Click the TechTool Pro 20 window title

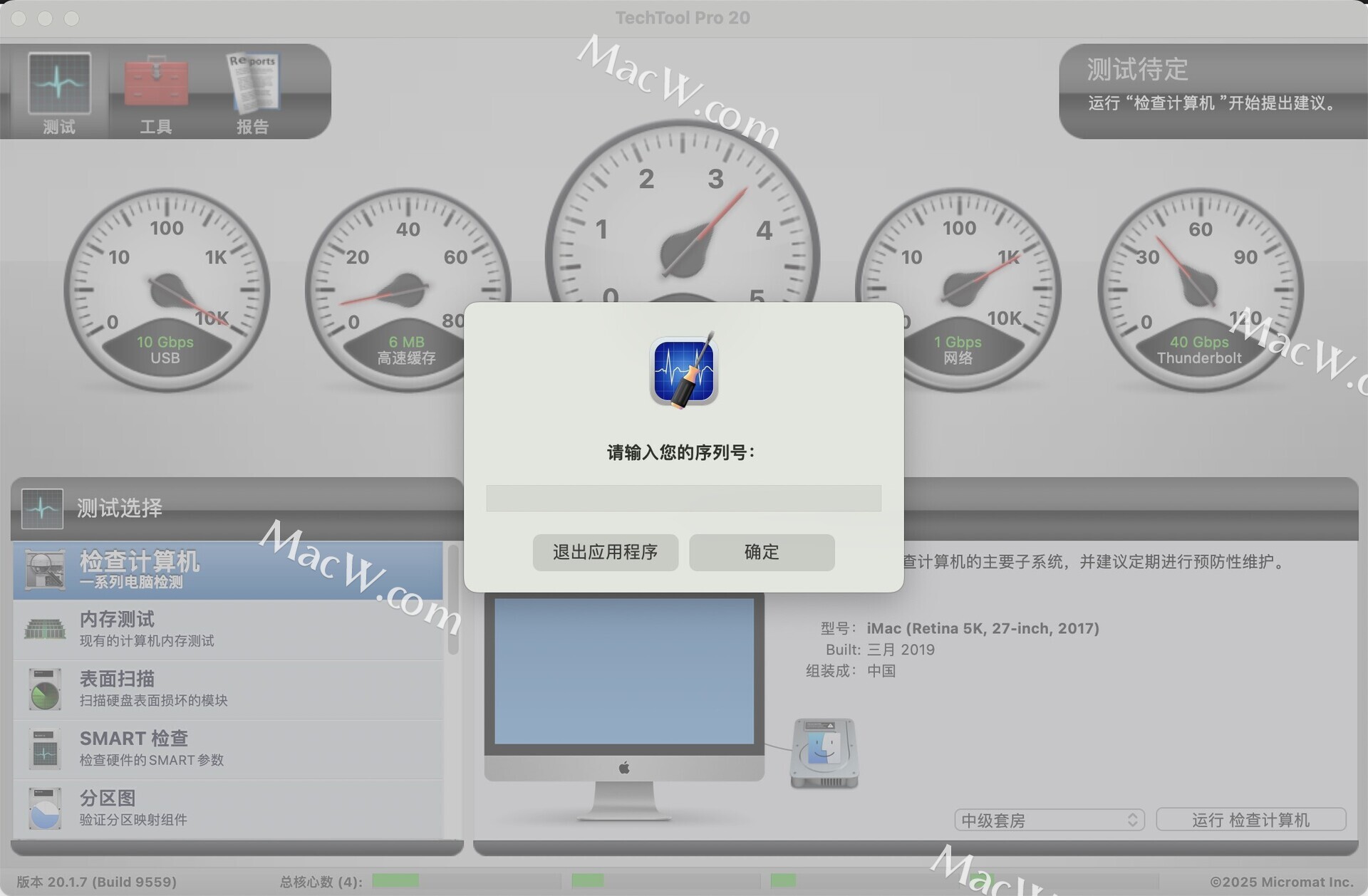tap(683, 18)
